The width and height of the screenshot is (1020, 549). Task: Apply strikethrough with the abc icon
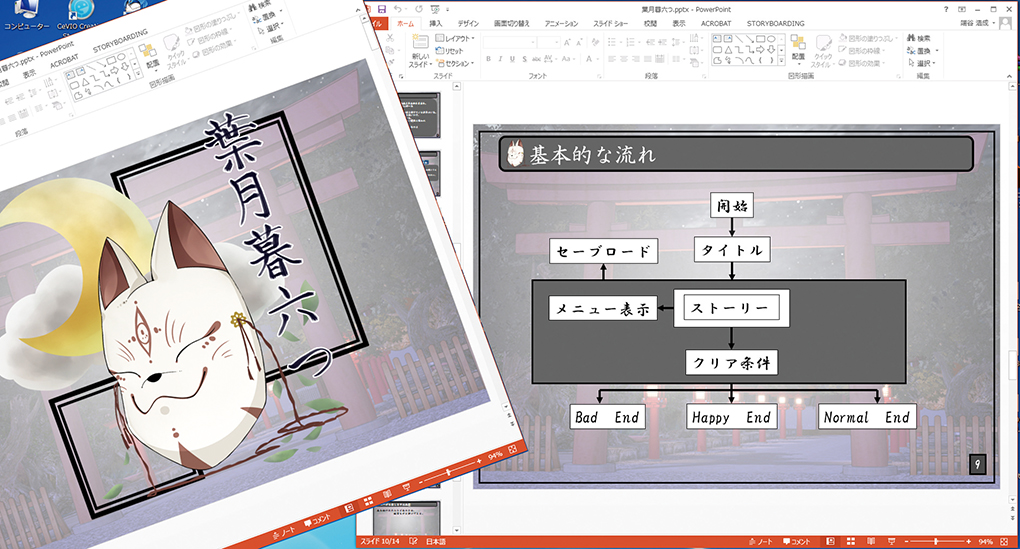point(536,59)
